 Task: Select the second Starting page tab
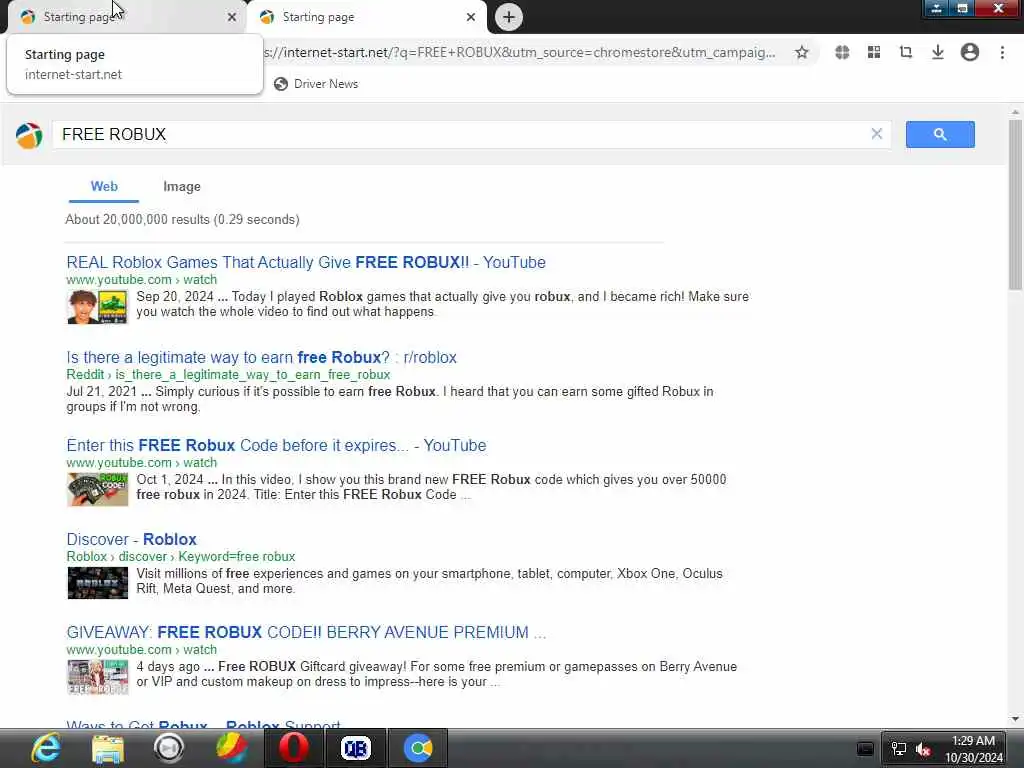click(366, 17)
